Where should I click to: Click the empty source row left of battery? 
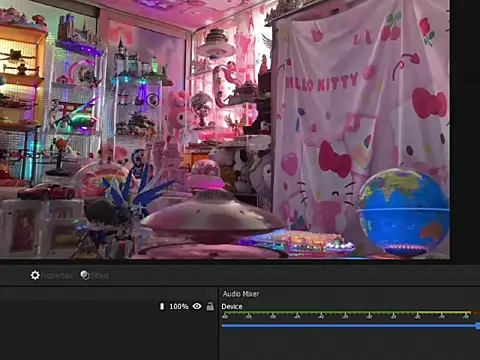(x=79, y=306)
